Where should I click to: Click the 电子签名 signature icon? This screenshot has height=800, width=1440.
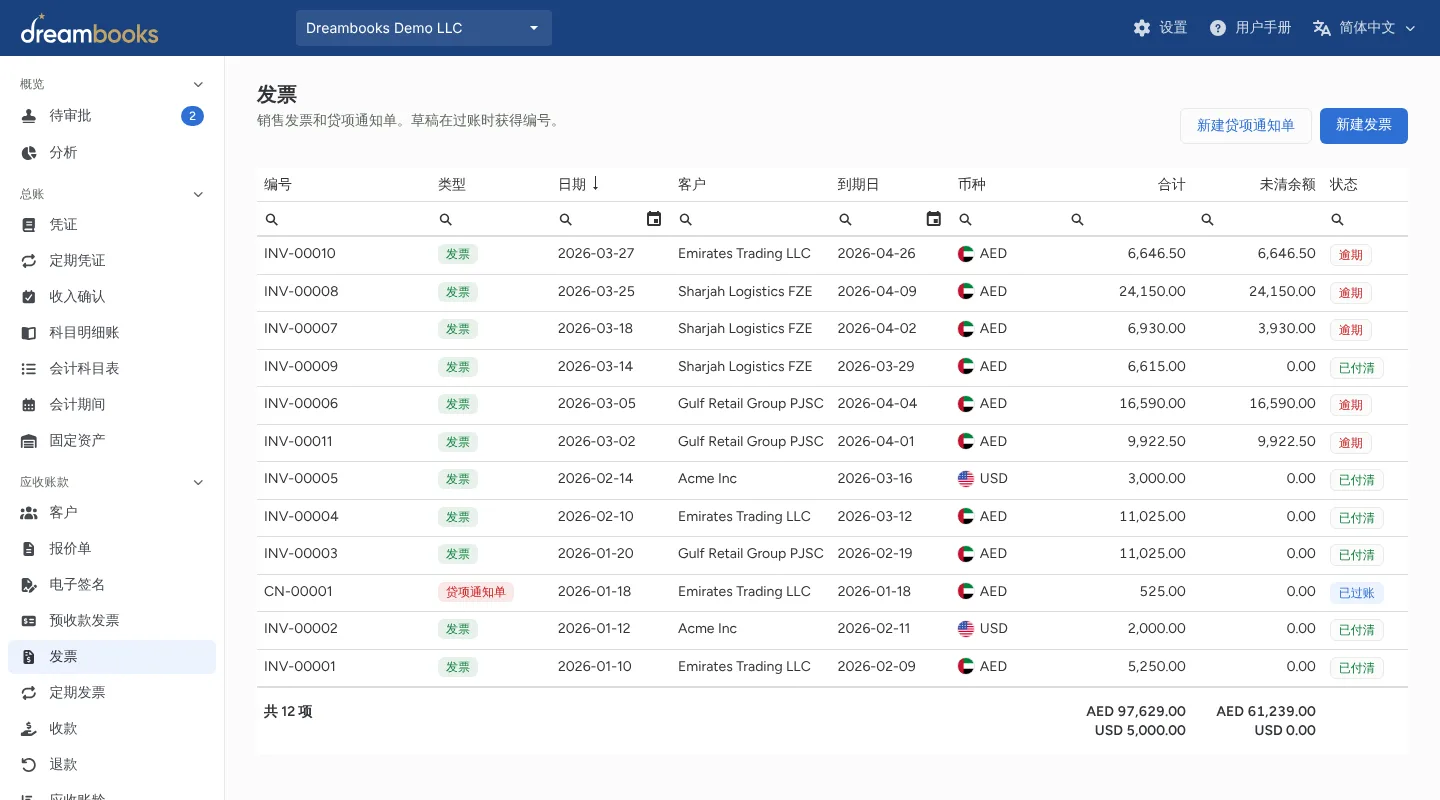[x=29, y=585]
